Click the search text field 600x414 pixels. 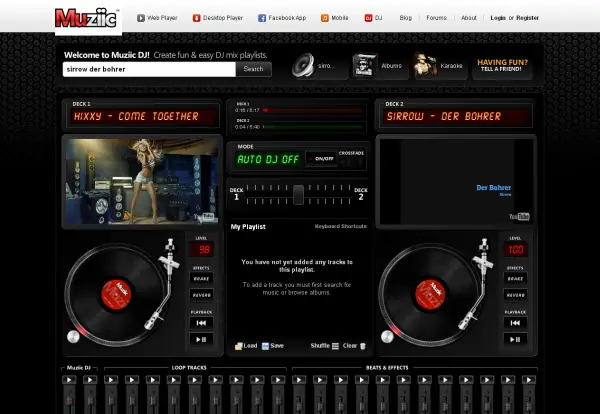point(149,69)
